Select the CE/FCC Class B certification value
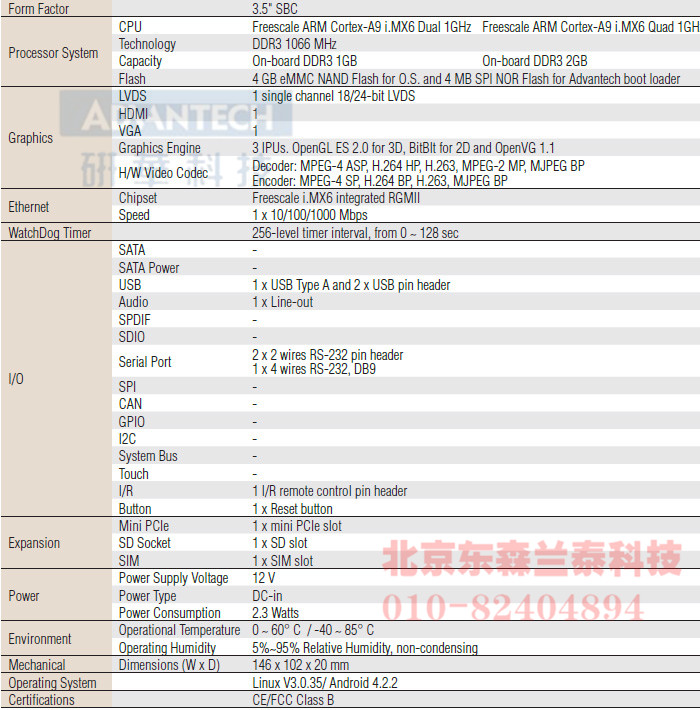Screen dimensions: 700x710 293,700
